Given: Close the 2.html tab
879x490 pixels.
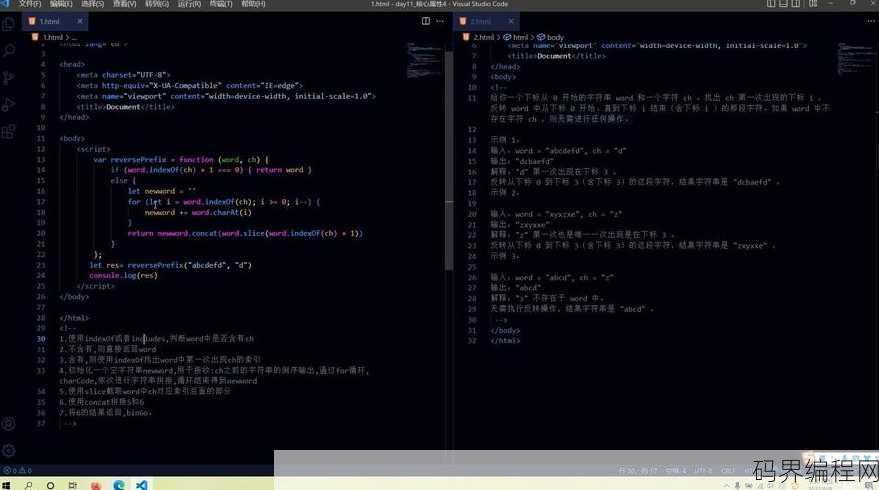Looking at the screenshot, I should point(511,21).
